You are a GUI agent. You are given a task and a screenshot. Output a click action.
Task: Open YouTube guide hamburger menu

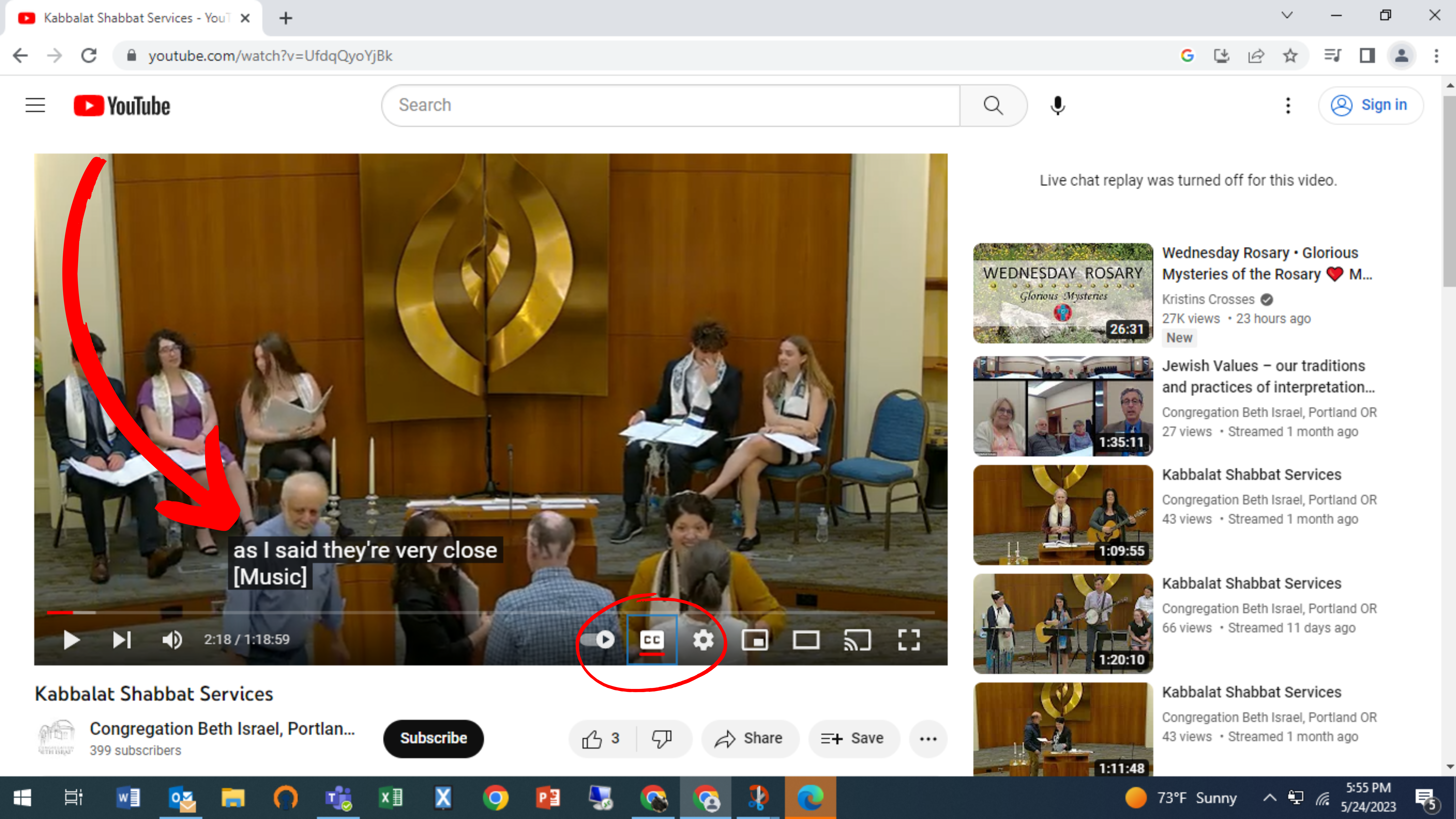click(35, 105)
